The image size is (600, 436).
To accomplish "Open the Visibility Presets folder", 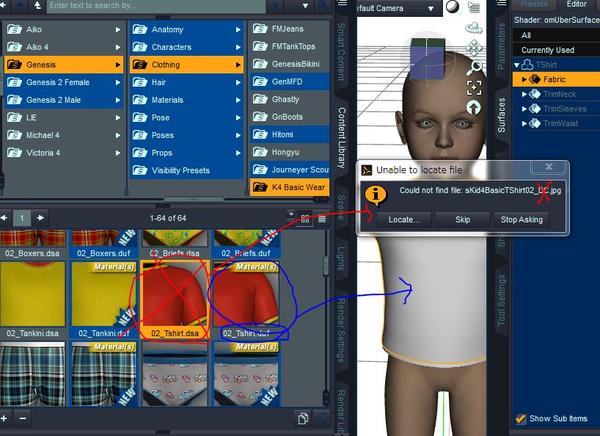I will (x=186, y=170).
